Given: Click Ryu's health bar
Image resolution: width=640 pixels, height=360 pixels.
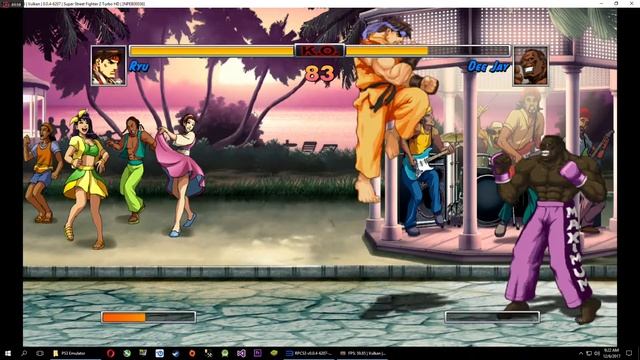Looking at the screenshot, I should coord(212,51).
